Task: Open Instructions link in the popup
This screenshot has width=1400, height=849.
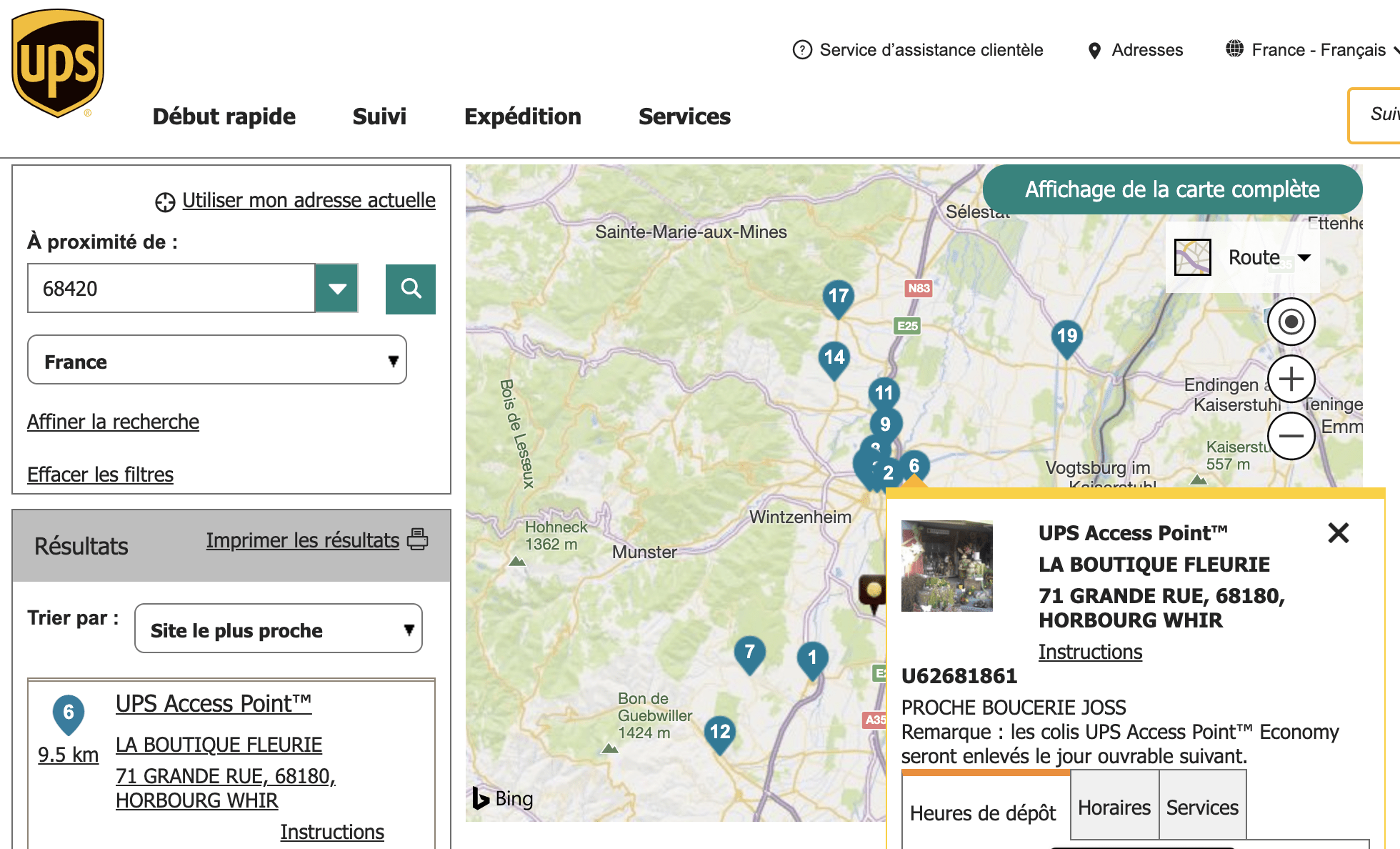Action: click(1090, 652)
